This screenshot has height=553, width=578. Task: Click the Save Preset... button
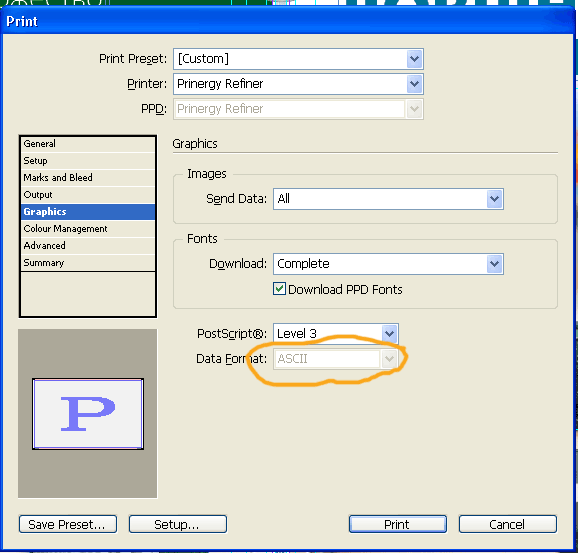(68, 524)
